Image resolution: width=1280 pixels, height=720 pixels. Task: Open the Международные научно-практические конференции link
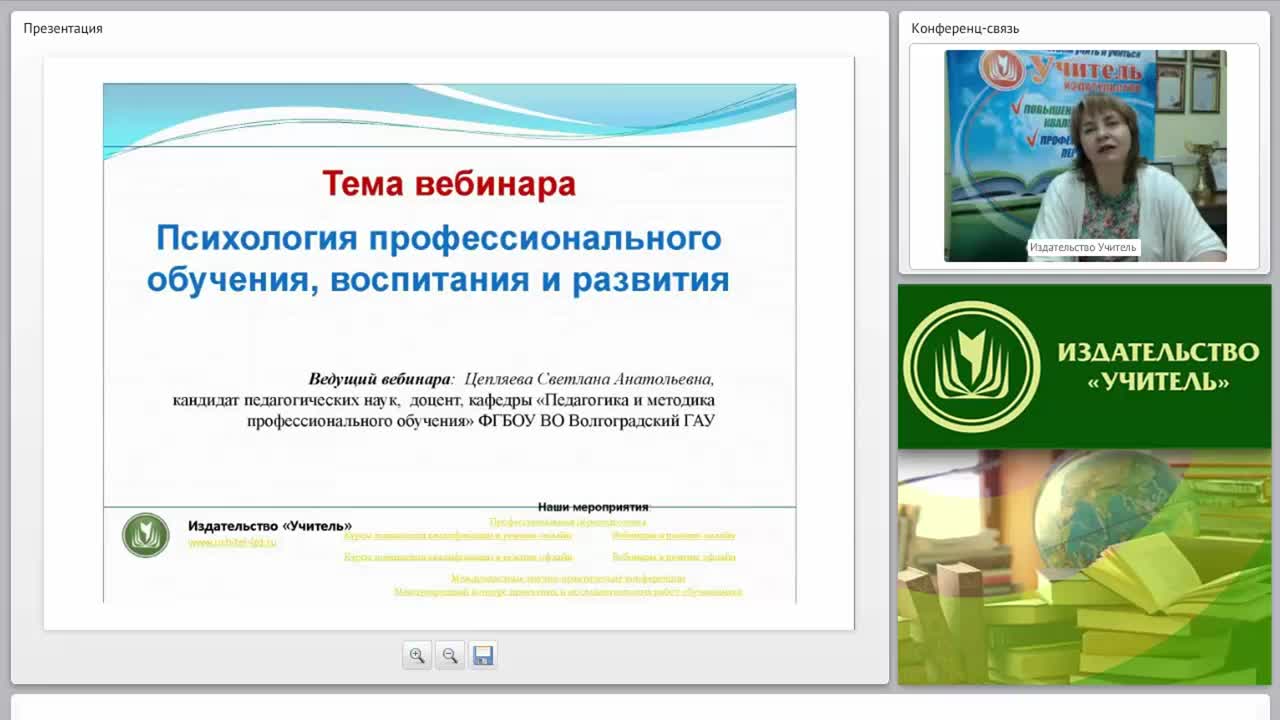pos(568,578)
